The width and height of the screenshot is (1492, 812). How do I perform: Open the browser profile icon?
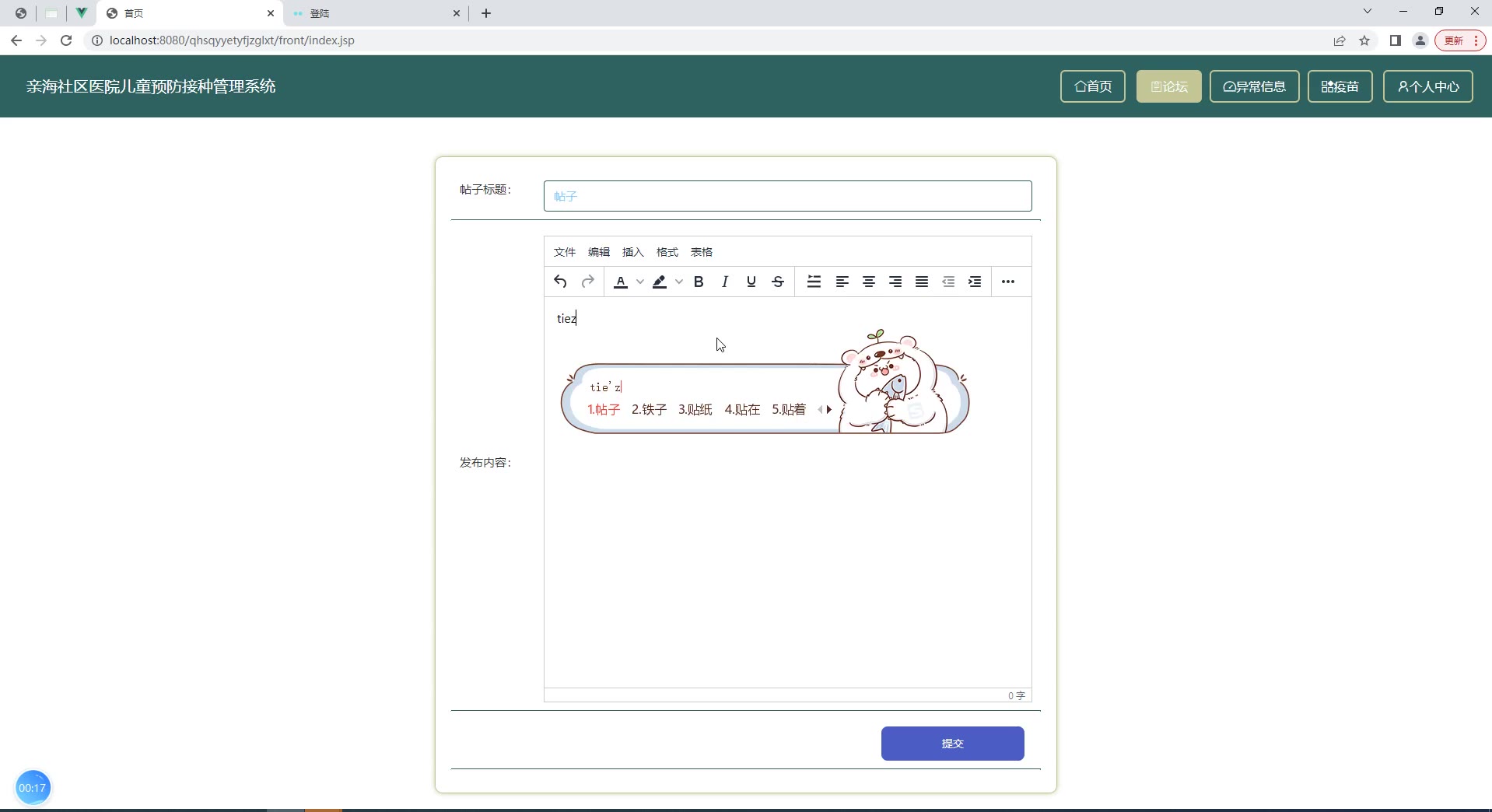[1420, 40]
